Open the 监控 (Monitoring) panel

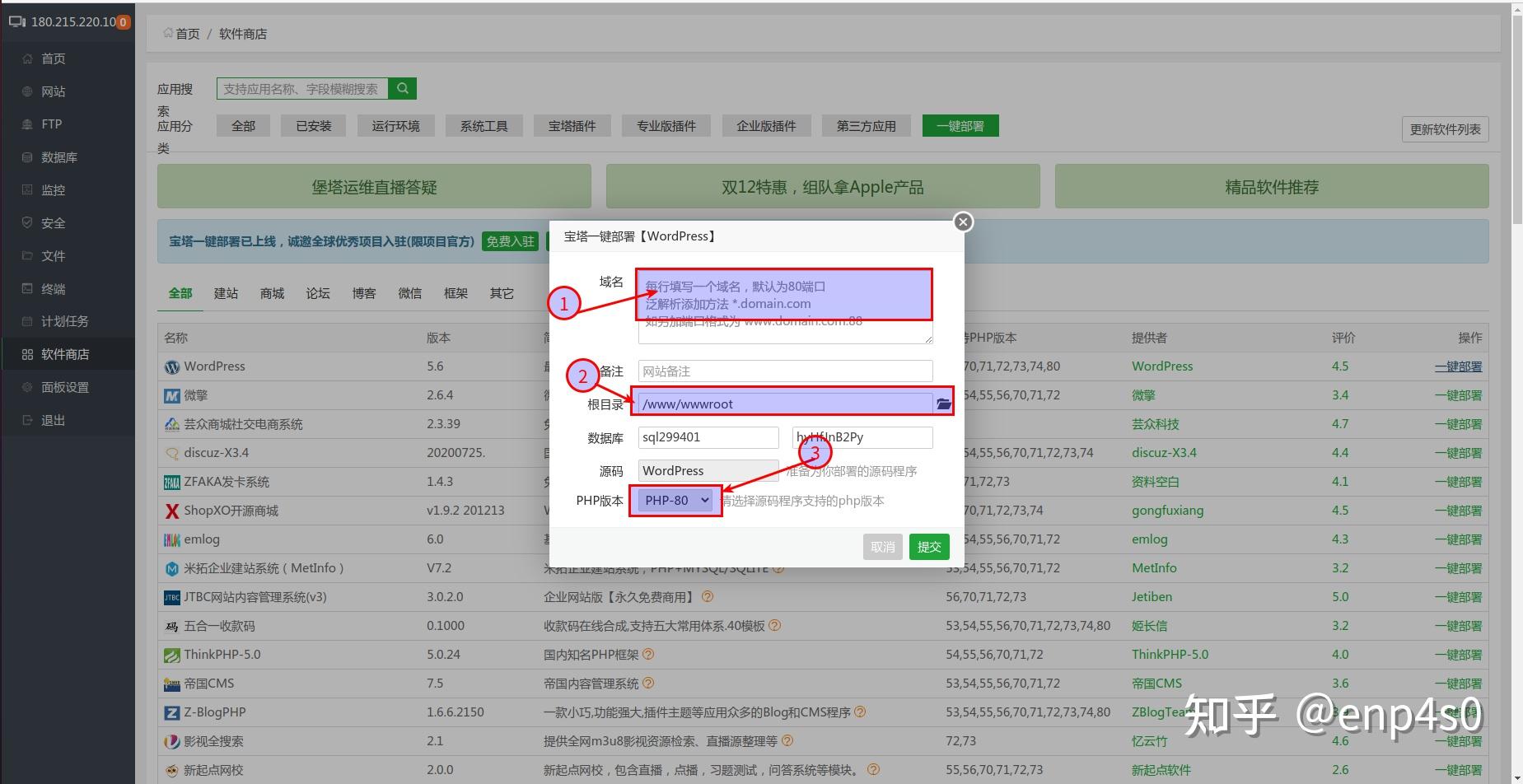click(53, 189)
